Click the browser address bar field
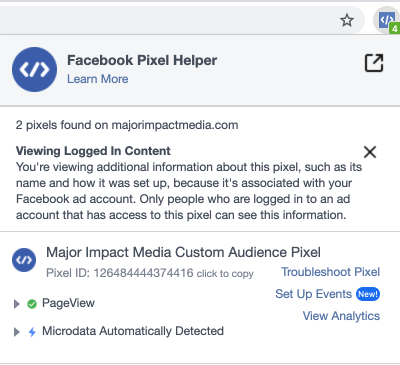Screen dimensions: 400x365 click(167, 20)
